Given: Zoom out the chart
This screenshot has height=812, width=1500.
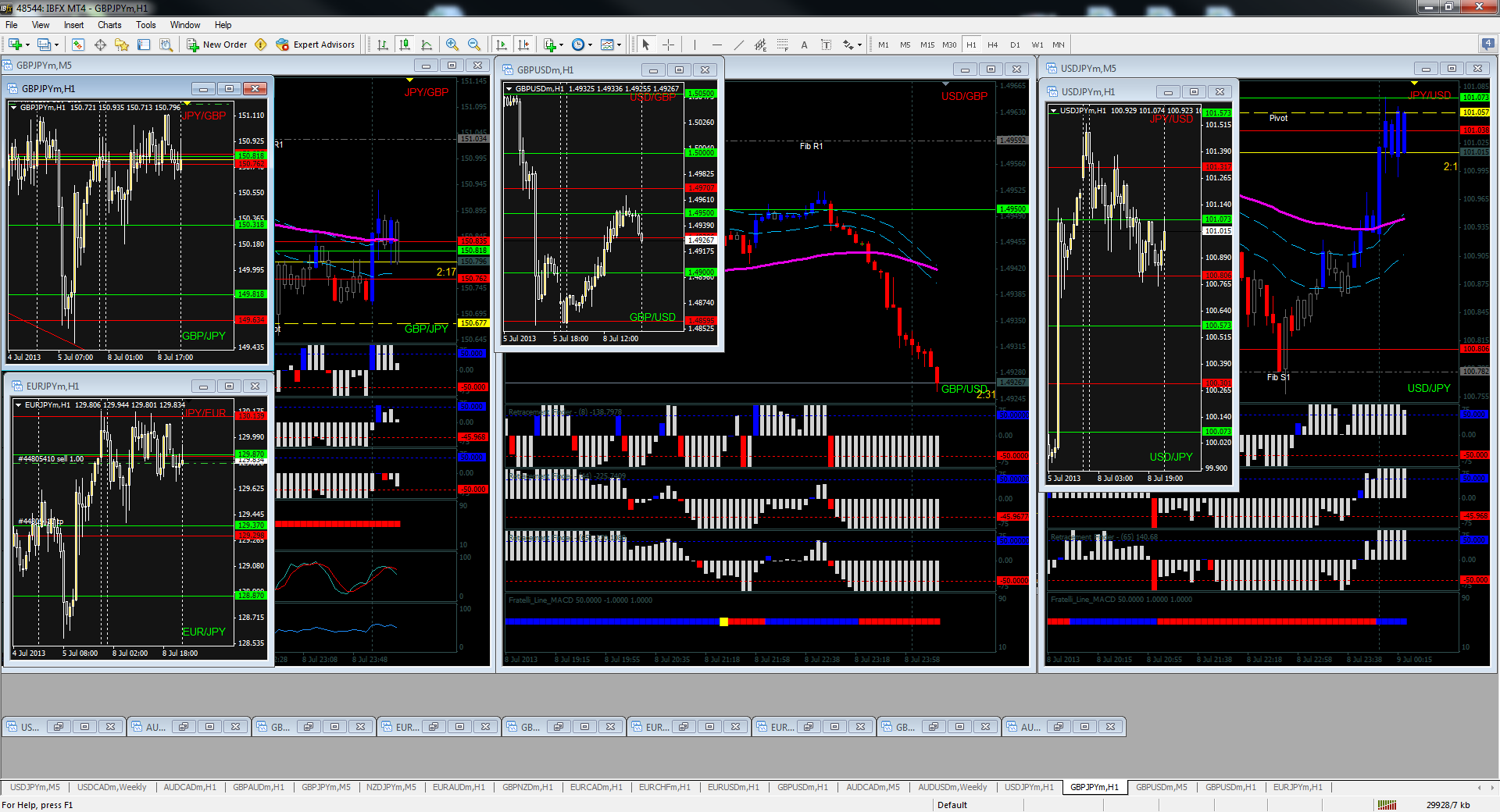Looking at the screenshot, I should [x=474, y=45].
